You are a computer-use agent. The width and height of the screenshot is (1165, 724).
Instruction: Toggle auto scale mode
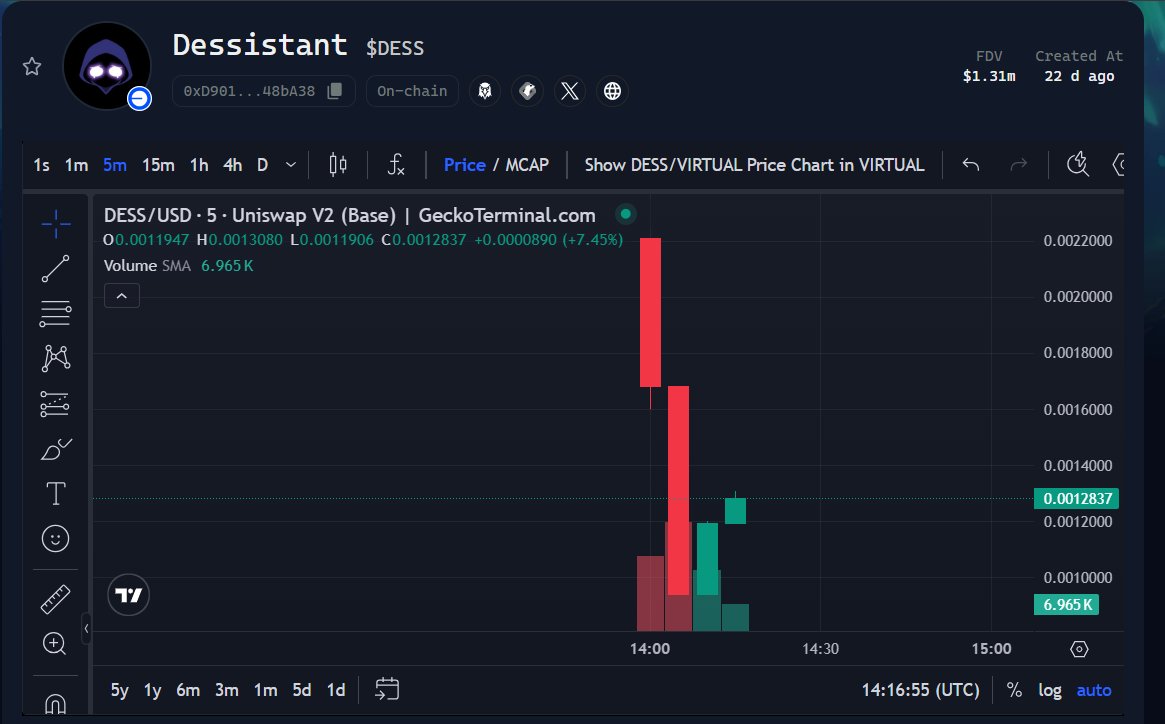coord(1094,691)
